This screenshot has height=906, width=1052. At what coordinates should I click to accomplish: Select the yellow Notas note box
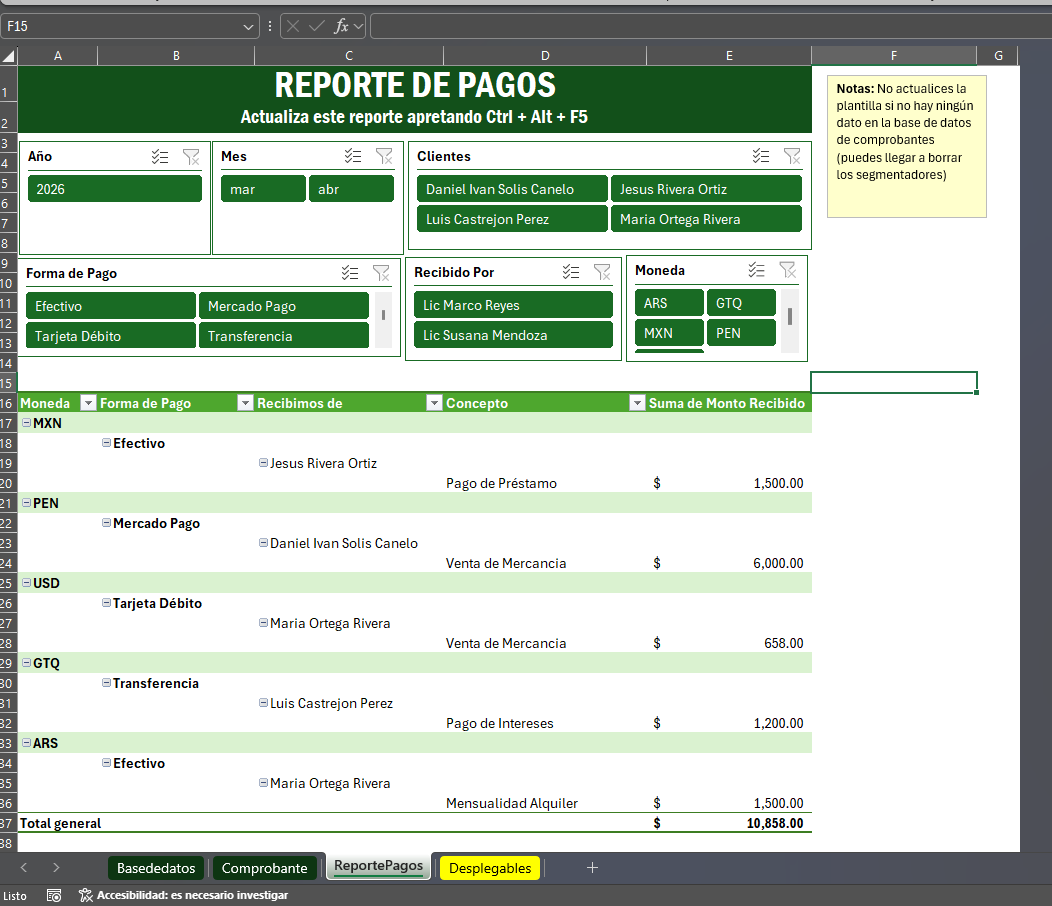click(x=906, y=146)
